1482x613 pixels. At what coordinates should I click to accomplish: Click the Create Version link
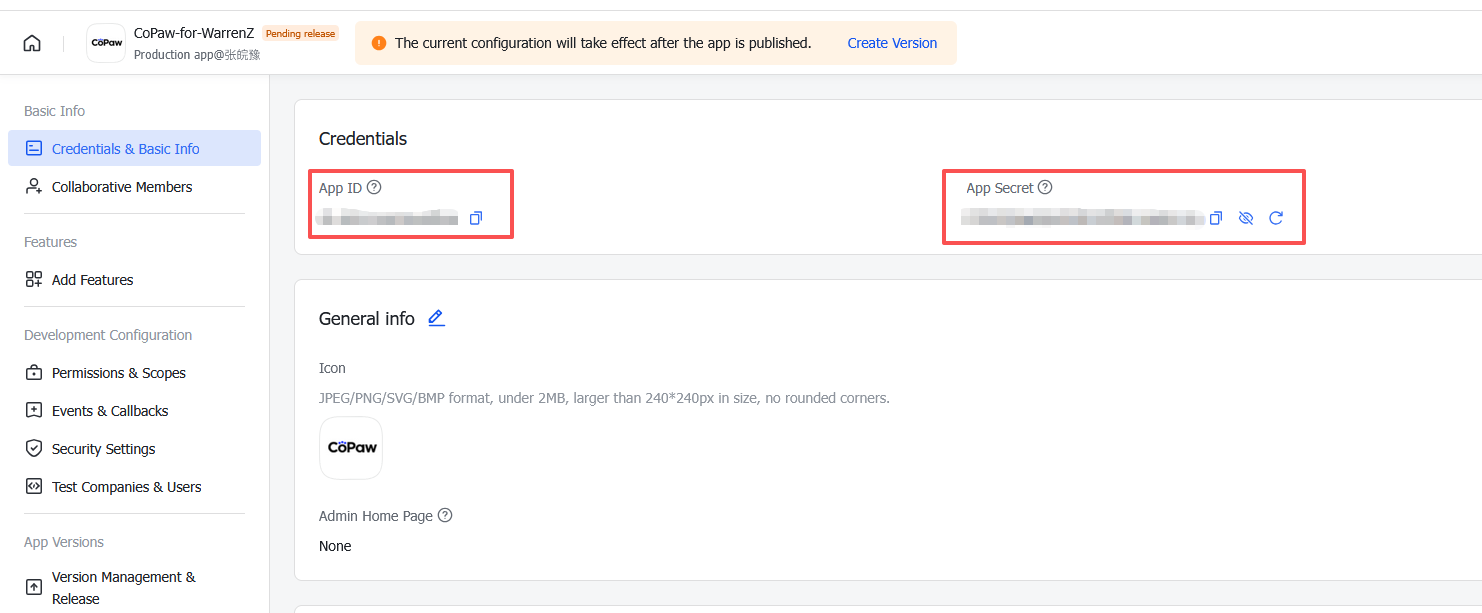[x=892, y=43]
